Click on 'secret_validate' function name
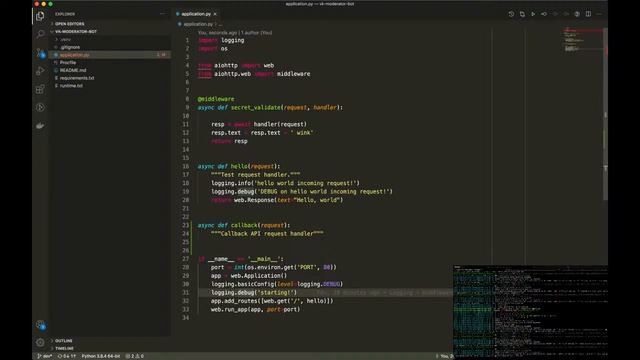This screenshot has height=360, width=640. pyautogui.click(x=256, y=107)
